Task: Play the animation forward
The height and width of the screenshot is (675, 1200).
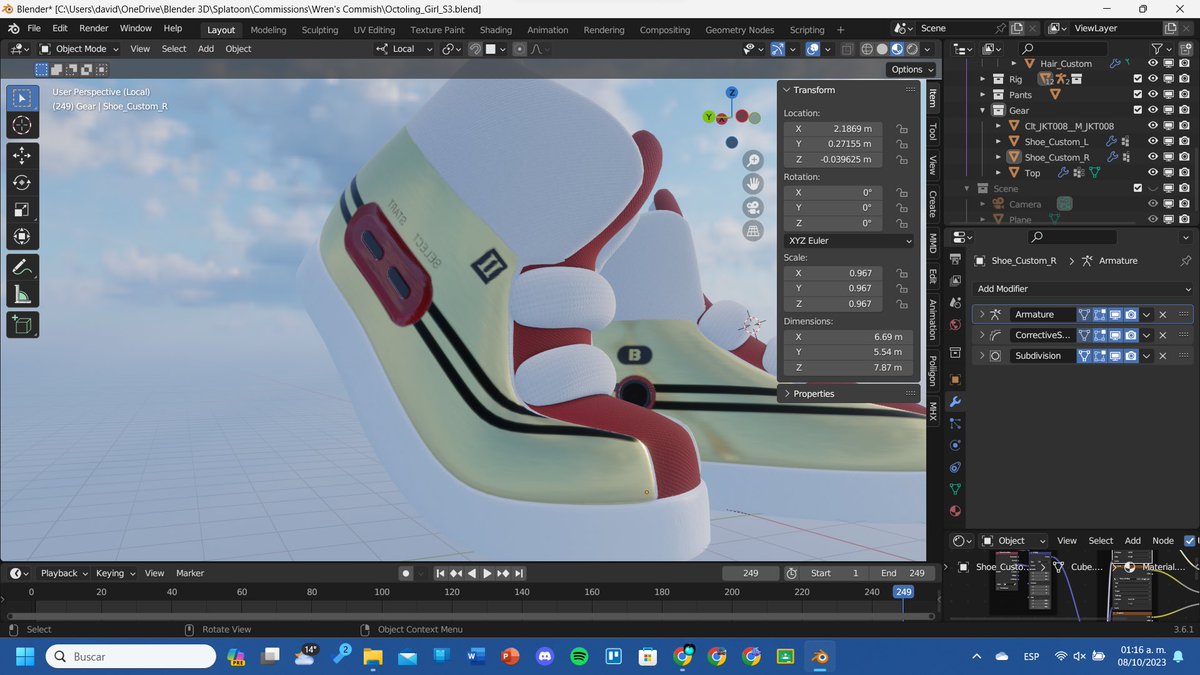Action: 487,573
